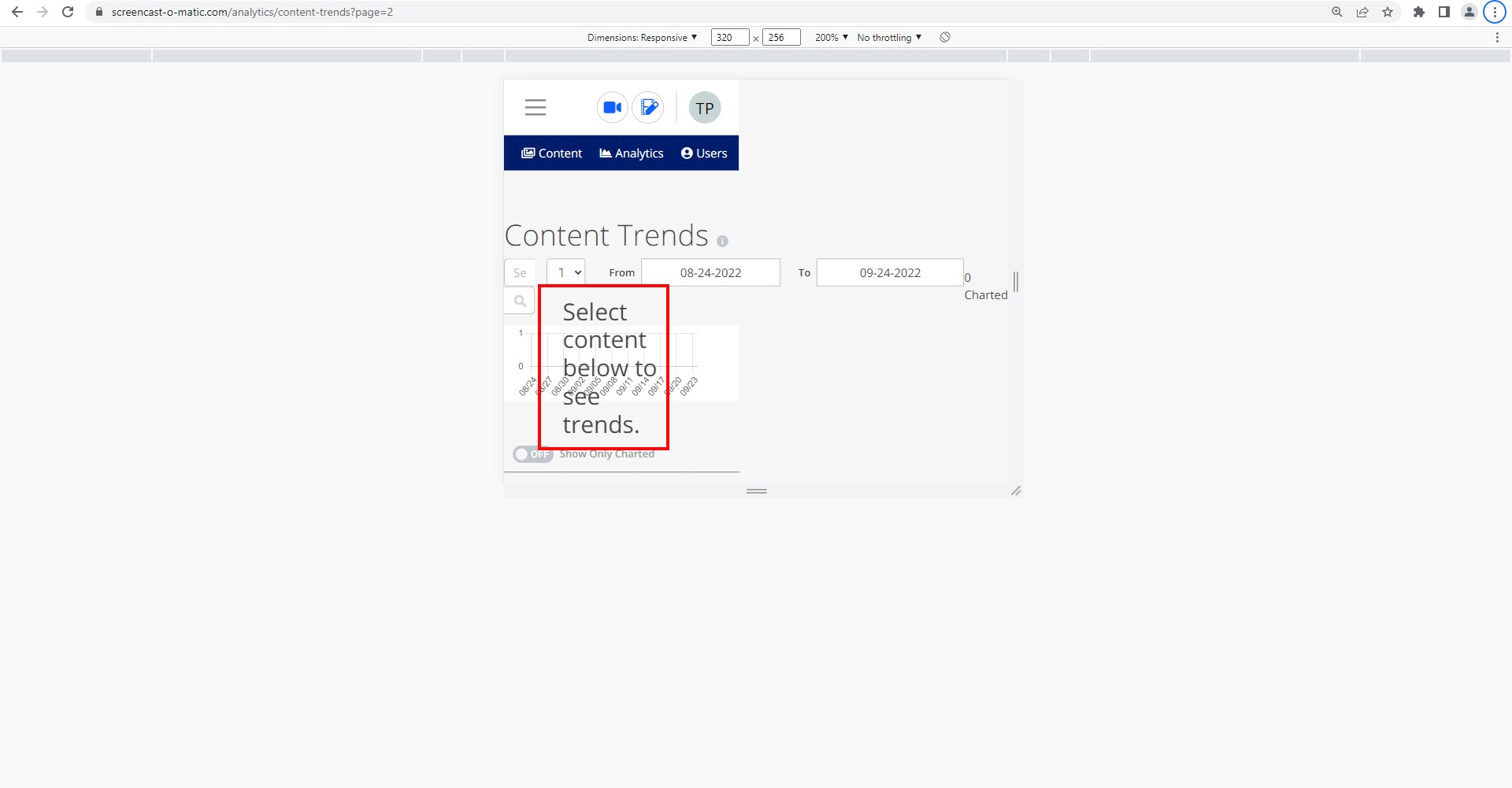Toggle DevTools panel layout icon
1512x788 pixels.
[1444, 12]
